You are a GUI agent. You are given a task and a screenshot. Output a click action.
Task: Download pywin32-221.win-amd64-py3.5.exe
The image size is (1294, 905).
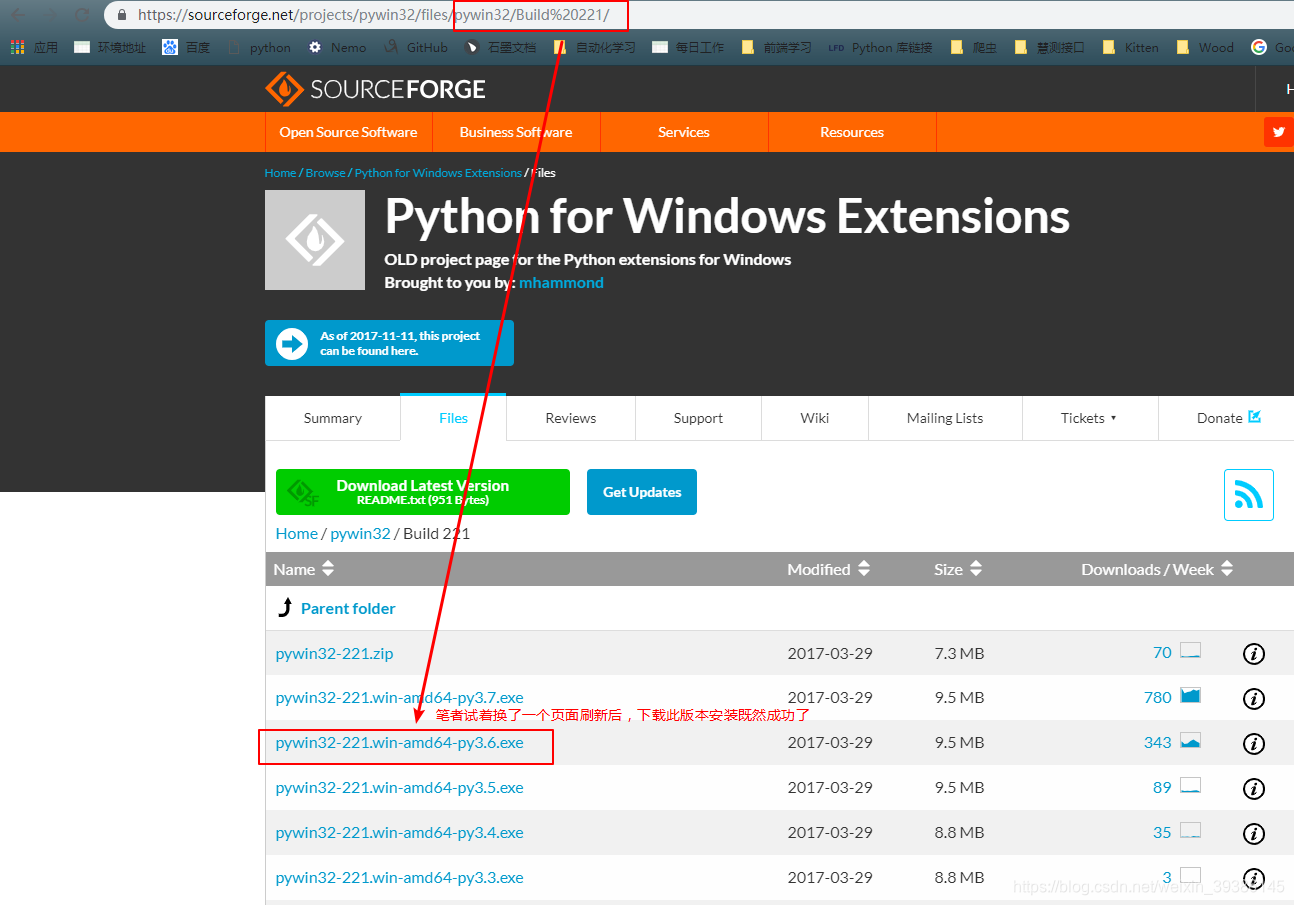(x=400, y=788)
